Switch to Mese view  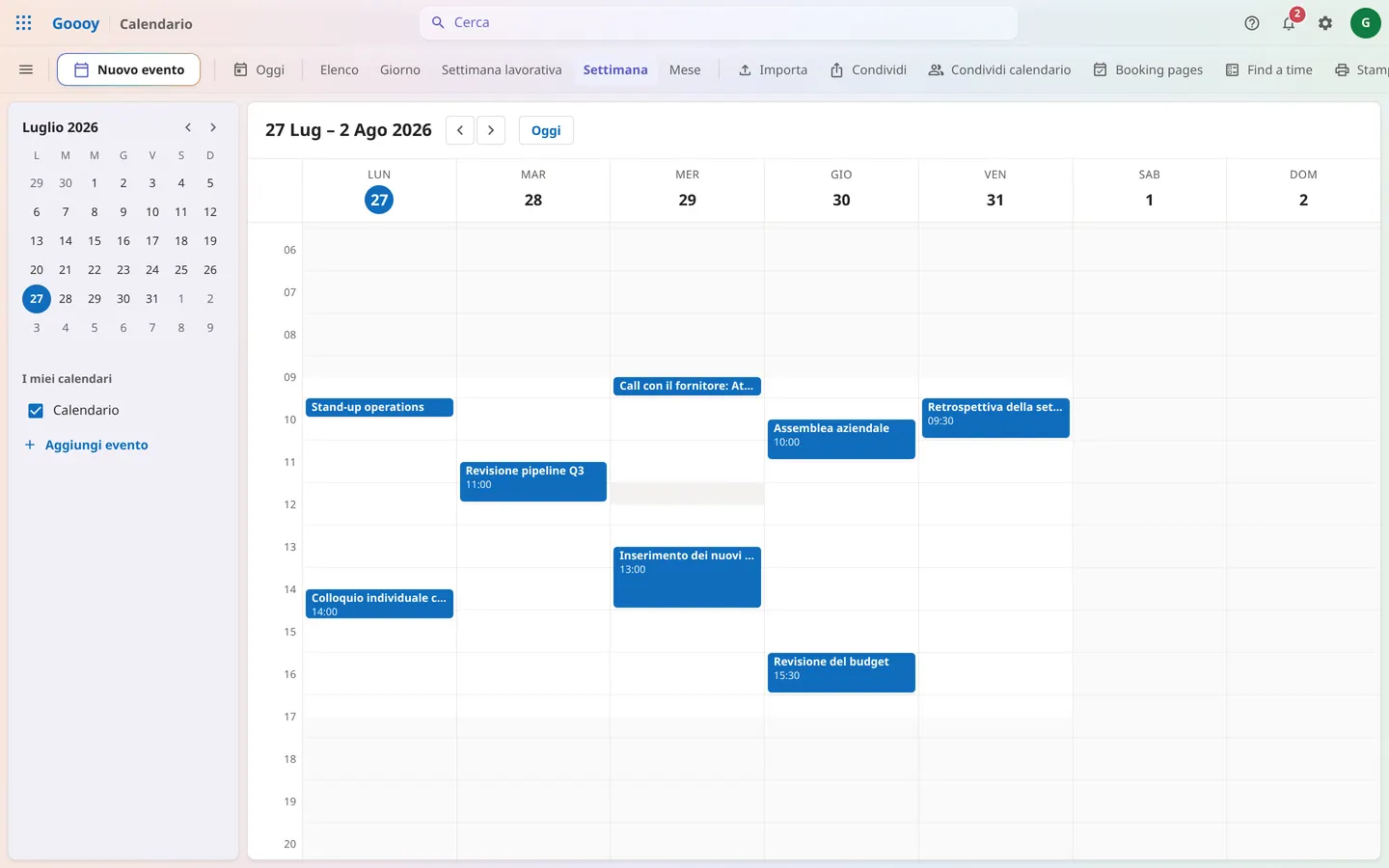tap(685, 69)
